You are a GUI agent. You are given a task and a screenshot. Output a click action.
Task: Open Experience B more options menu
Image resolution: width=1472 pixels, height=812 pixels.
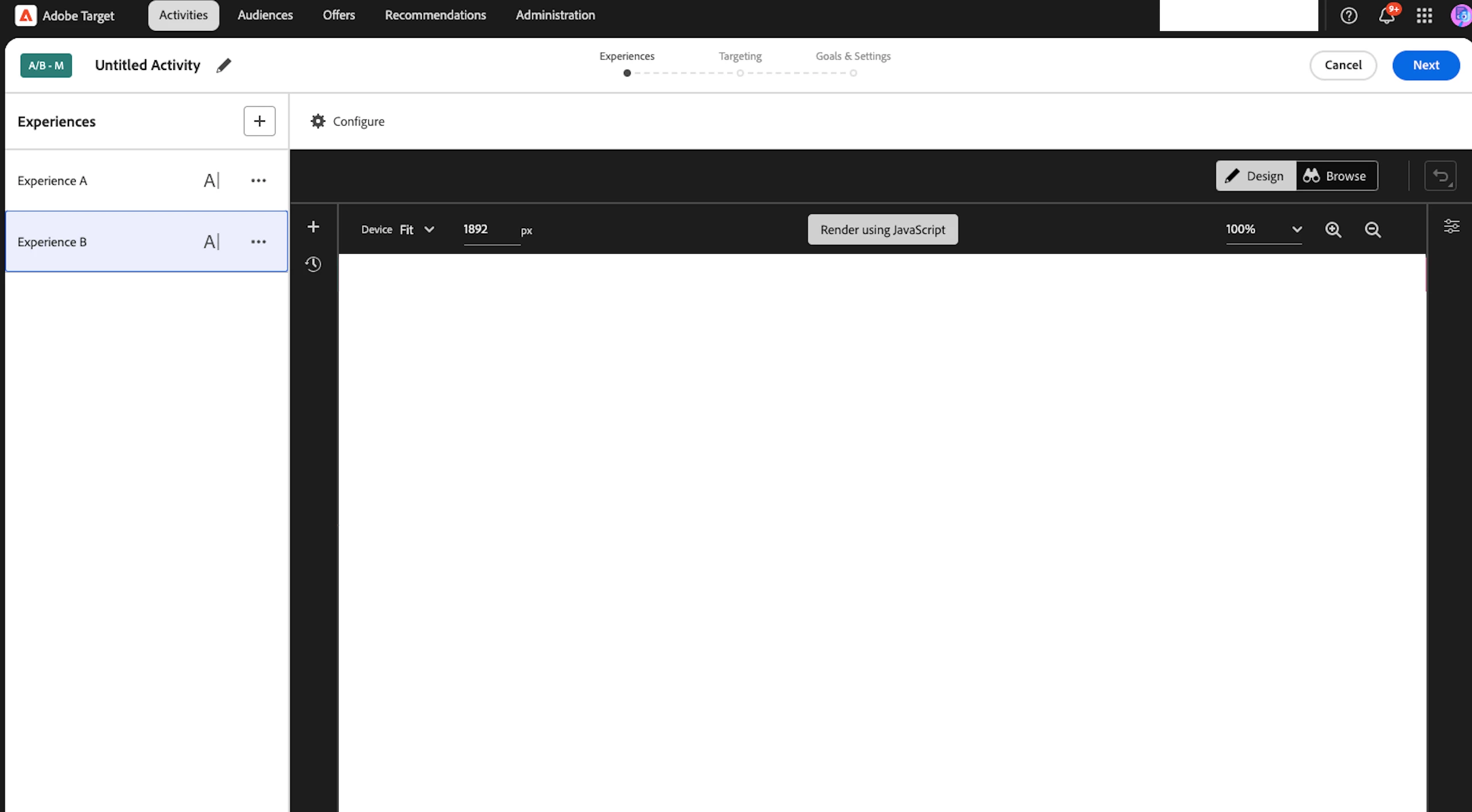[258, 242]
